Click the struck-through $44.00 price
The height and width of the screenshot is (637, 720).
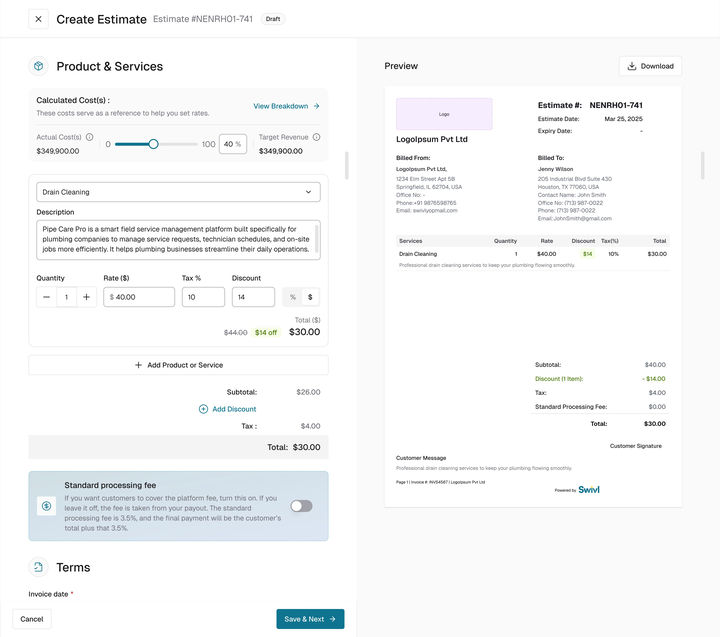coord(236,333)
